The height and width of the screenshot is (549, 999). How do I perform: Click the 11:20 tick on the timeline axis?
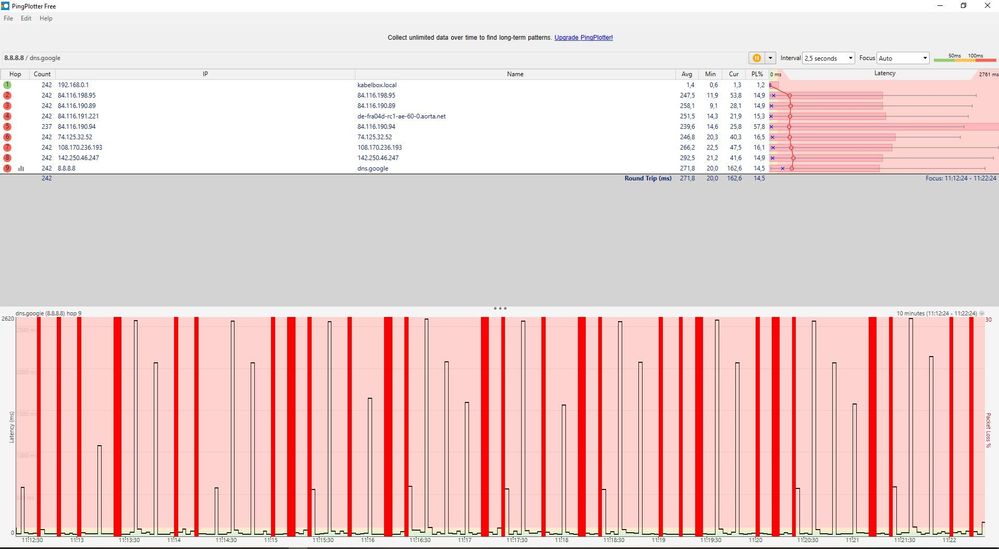tap(756, 540)
